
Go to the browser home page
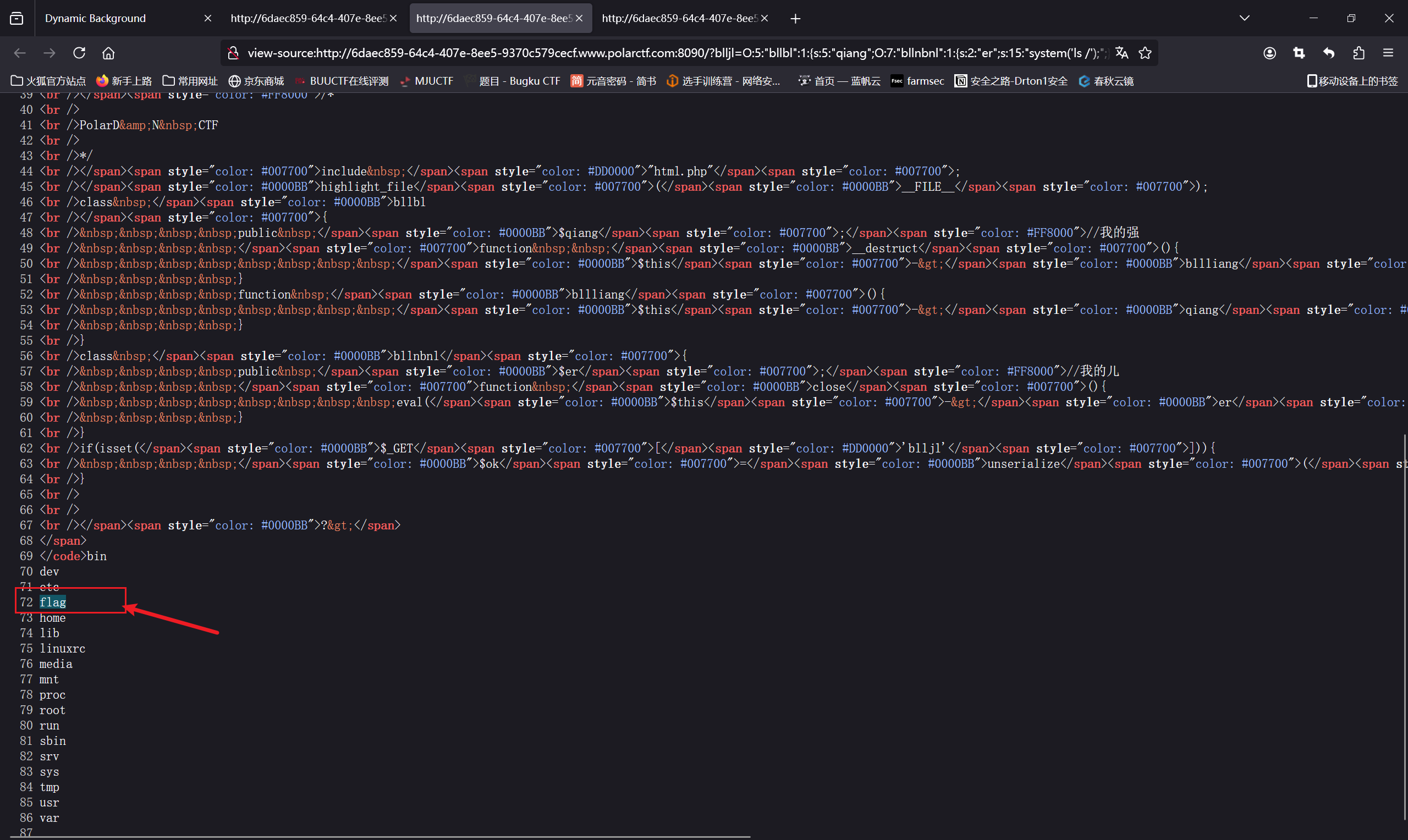coord(108,53)
